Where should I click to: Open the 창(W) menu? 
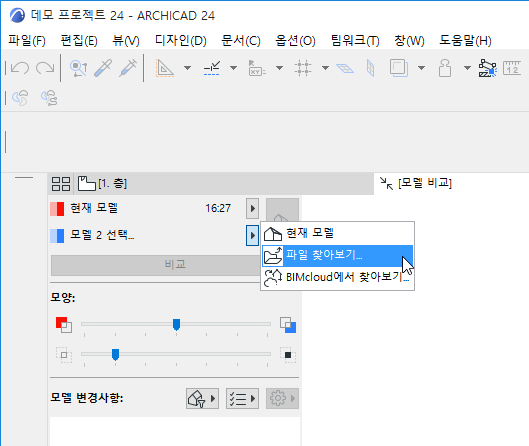click(x=409, y=41)
